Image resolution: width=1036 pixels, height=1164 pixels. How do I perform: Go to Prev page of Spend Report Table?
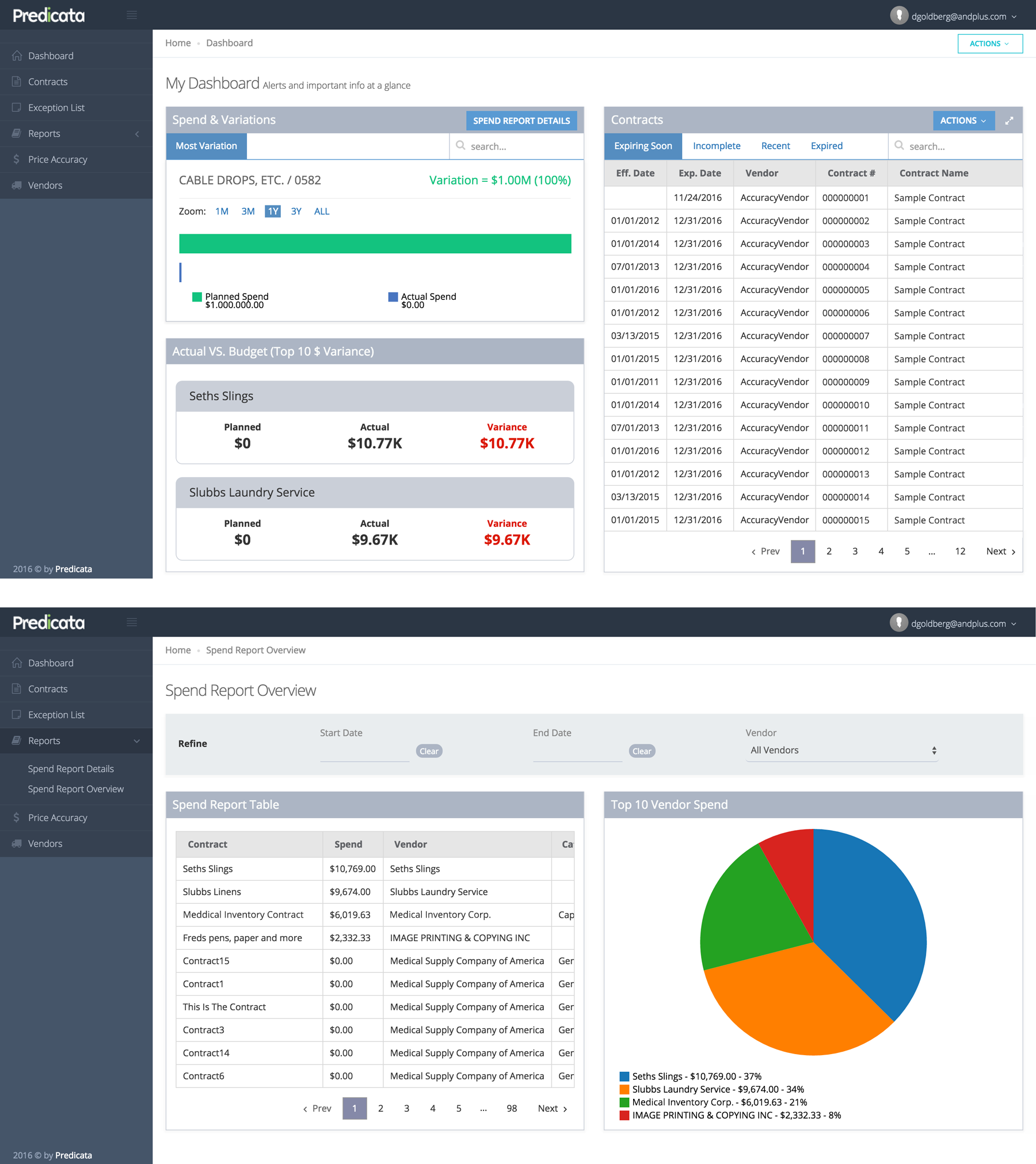pyautogui.click(x=317, y=1109)
